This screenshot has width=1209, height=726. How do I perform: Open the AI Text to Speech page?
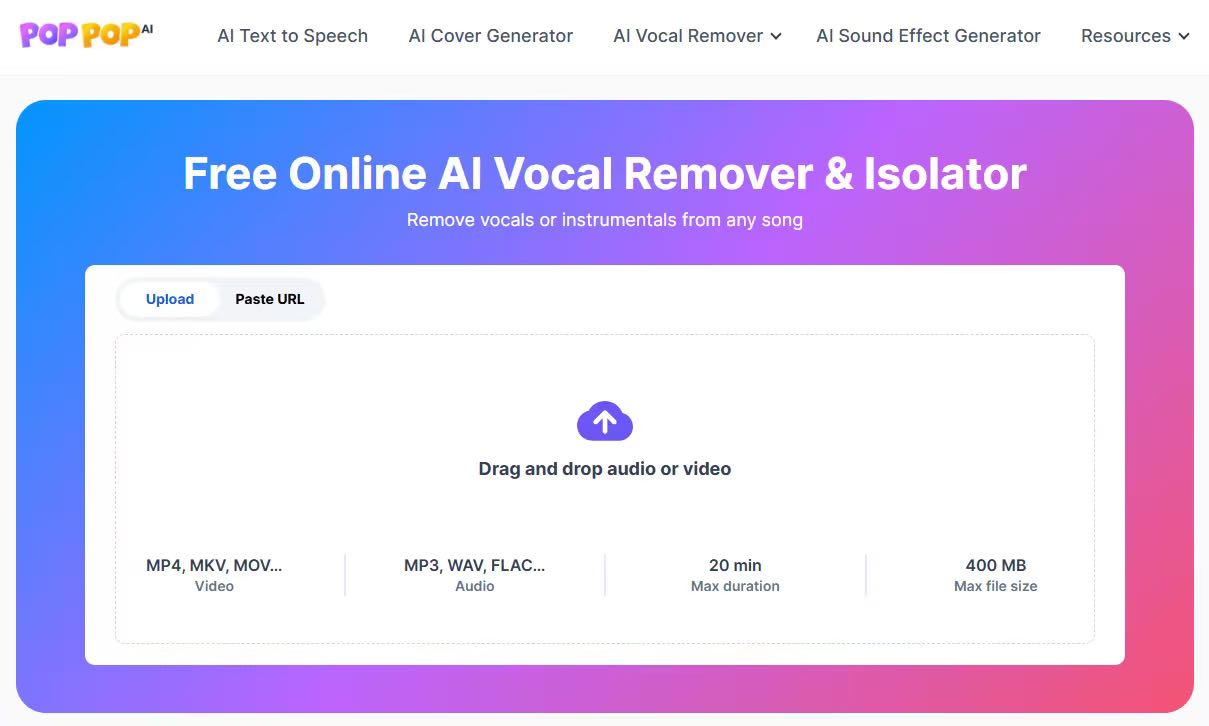click(292, 36)
